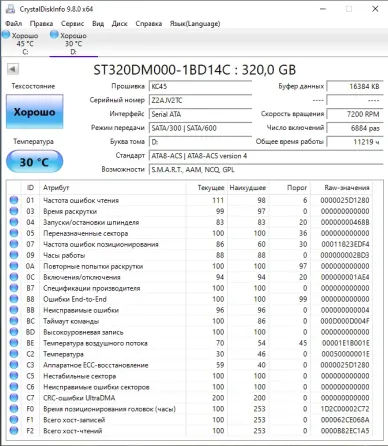
Task: Click status icon for C6 Неисправимые ошибки секторов
Action: (x=14, y=387)
